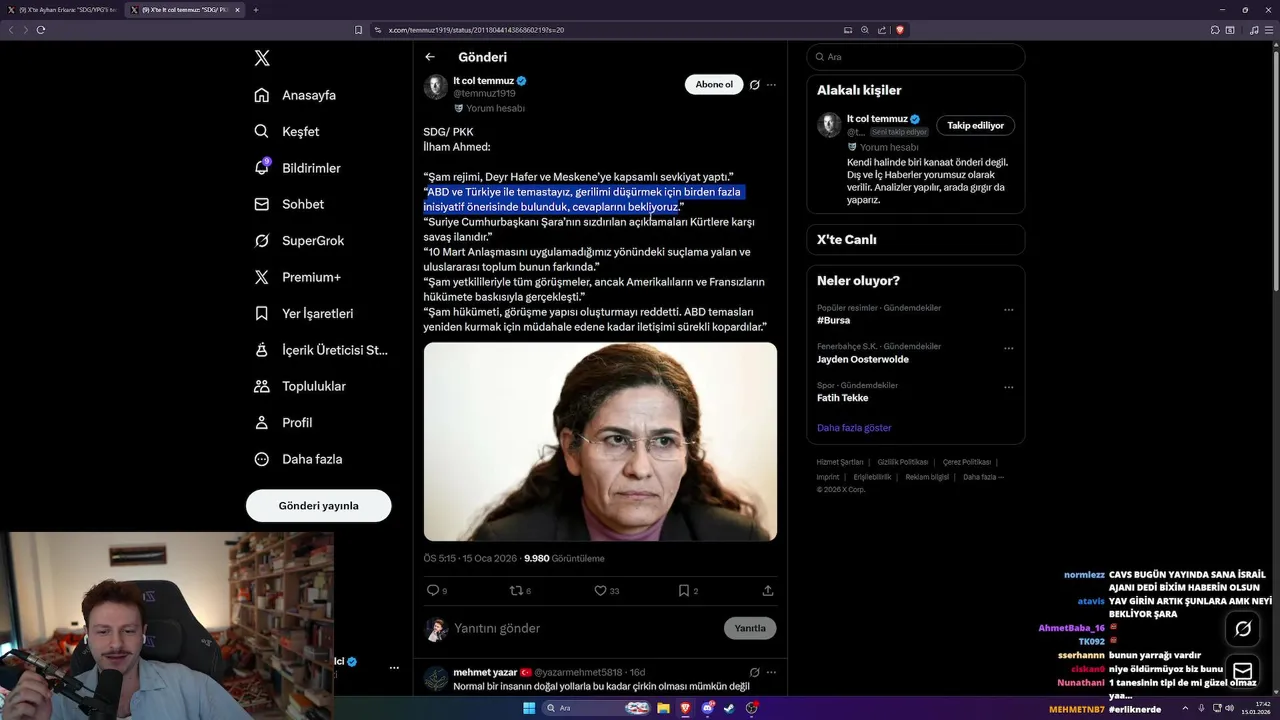Open options for Jayden Oosterwolde trend
The height and width of the screenshot is (720, 1280).
point(1008,348)
